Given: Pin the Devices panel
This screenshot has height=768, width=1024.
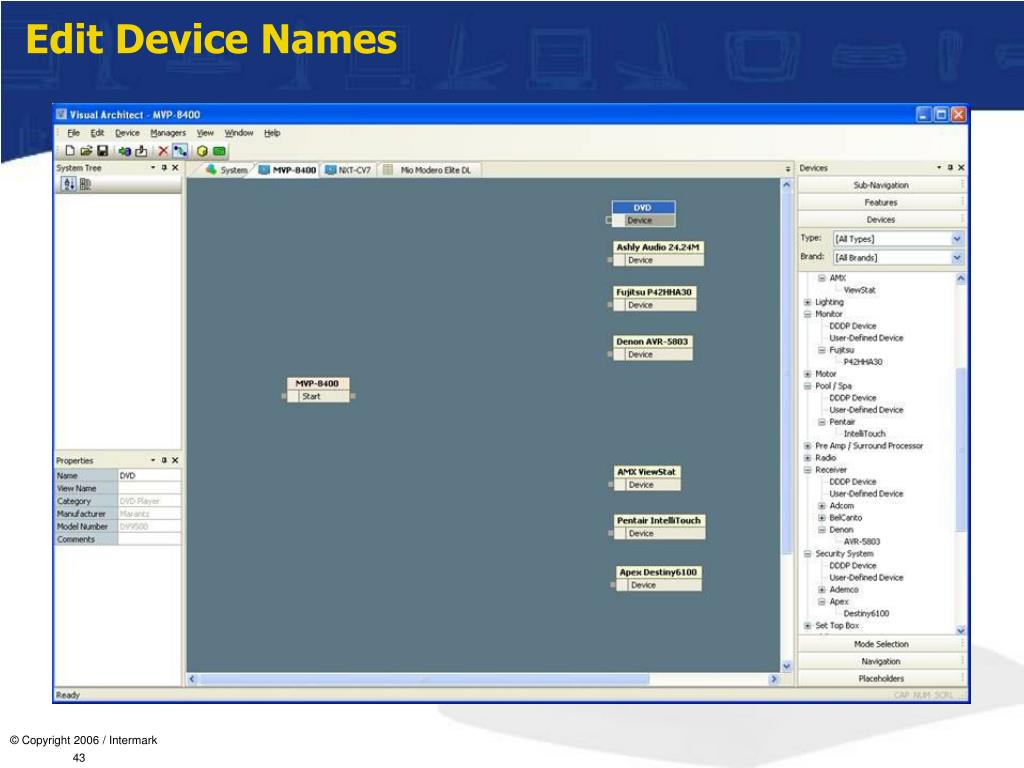Looking at the screenshot, I should click(950, 168).
